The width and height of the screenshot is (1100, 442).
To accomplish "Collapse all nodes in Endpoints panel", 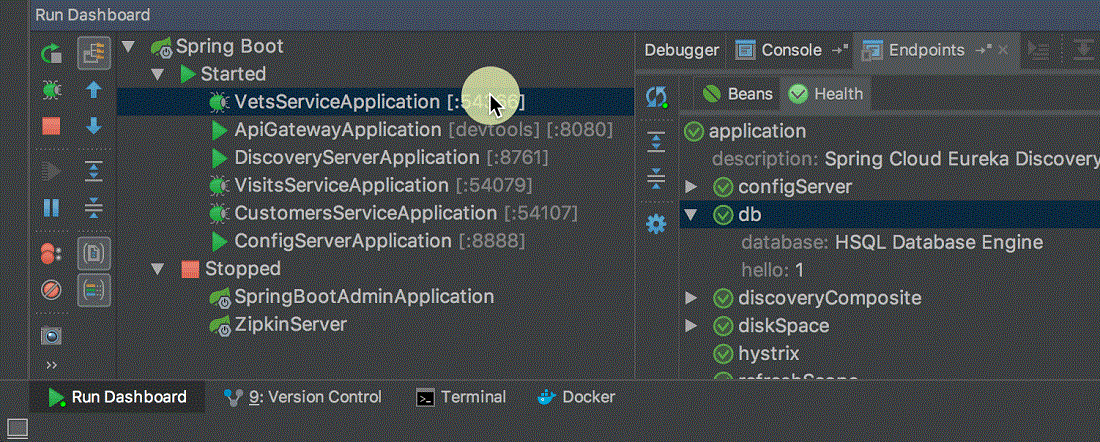I will coord(656,178).
